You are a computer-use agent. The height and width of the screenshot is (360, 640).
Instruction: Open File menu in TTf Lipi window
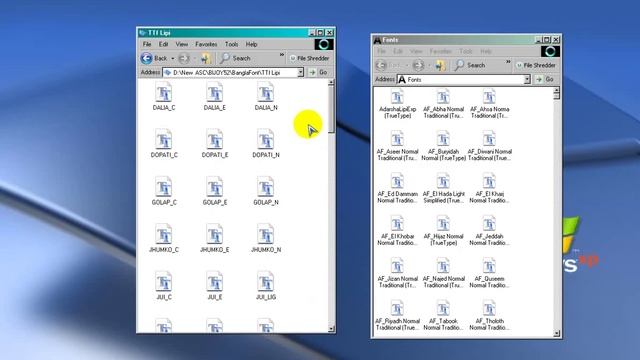tap(147, 44)
